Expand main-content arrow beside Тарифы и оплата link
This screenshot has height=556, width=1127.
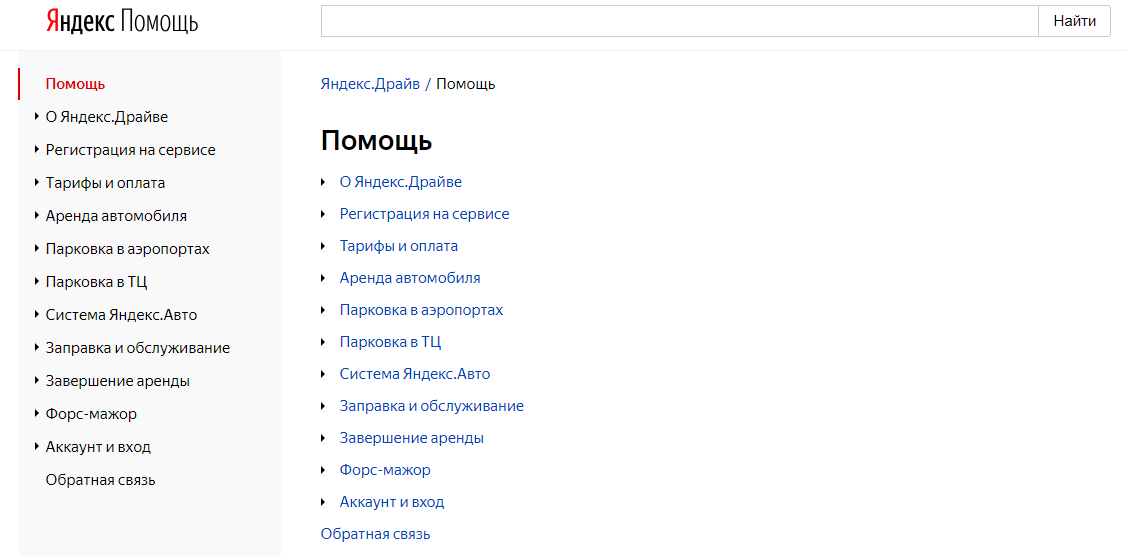(x=324, y=246)
